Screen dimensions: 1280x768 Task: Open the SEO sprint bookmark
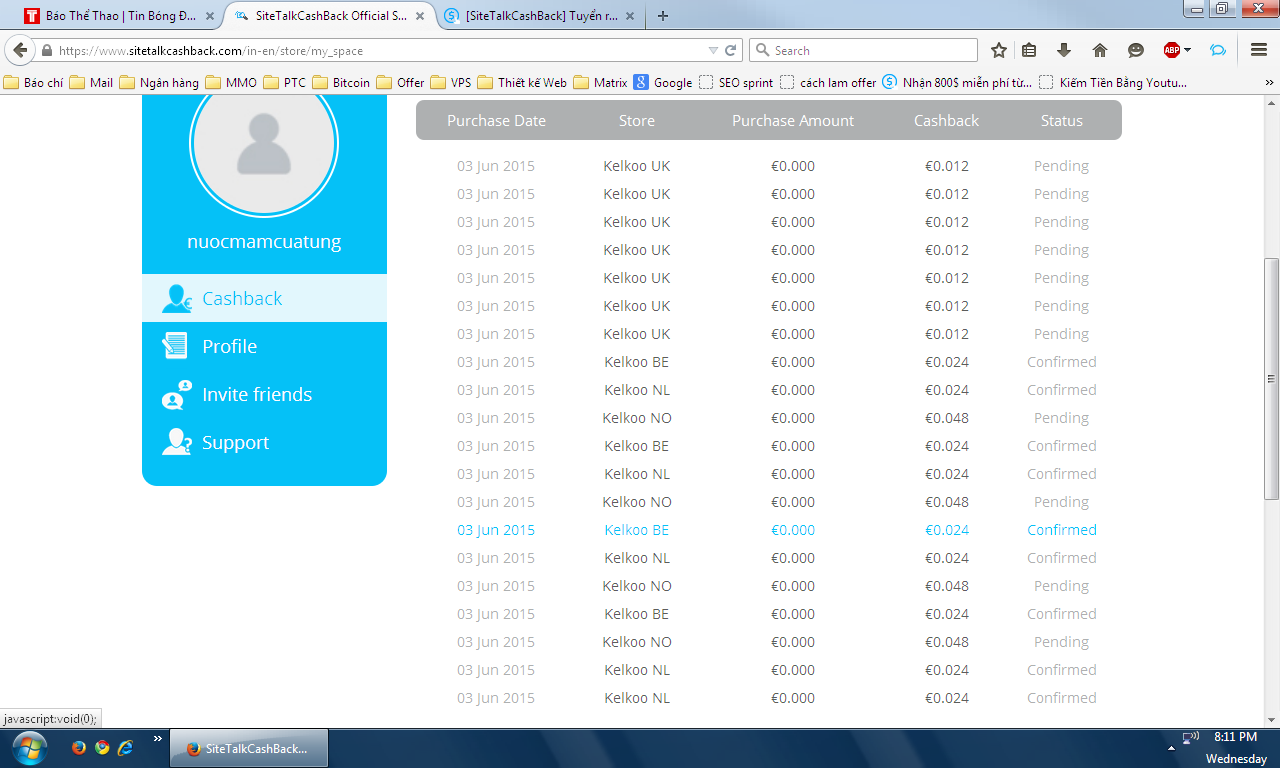click(736, 83)
